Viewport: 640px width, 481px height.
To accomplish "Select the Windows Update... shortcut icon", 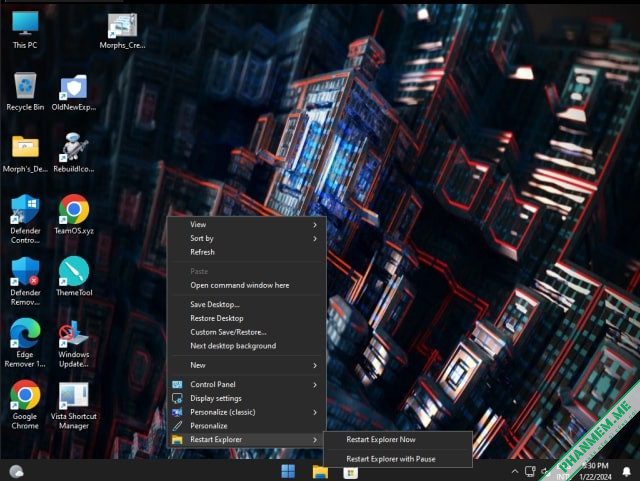I will click(x=74, y=344).
